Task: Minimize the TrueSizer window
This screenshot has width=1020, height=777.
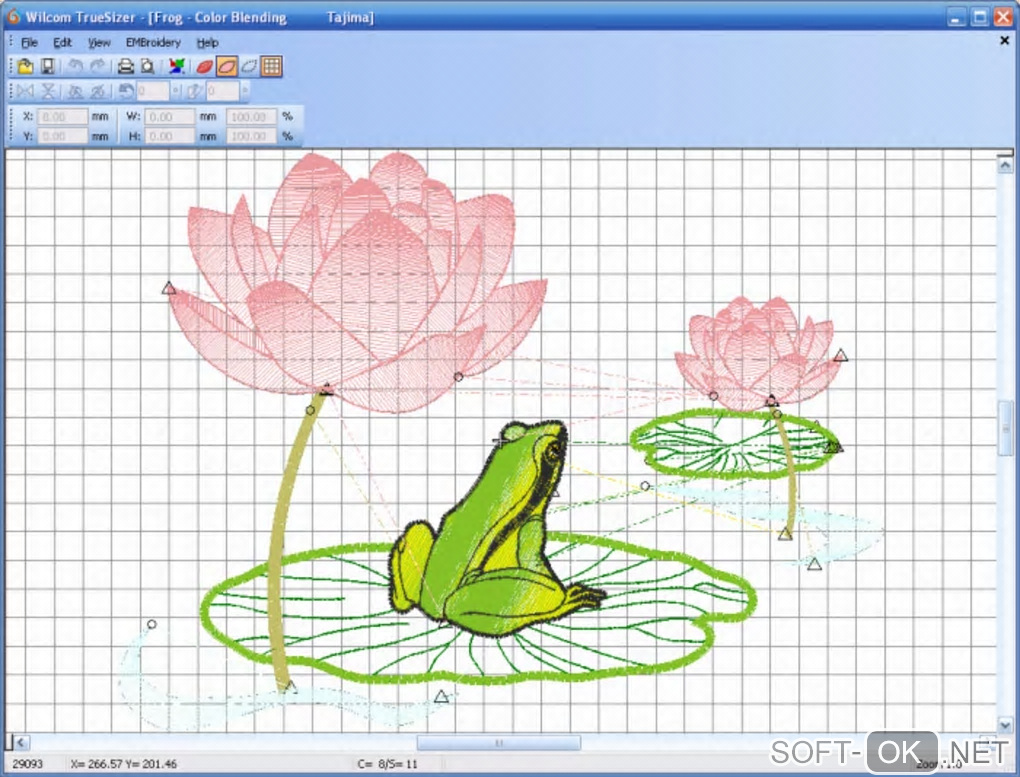Action: pyautogui.click(x=956, y=17)
